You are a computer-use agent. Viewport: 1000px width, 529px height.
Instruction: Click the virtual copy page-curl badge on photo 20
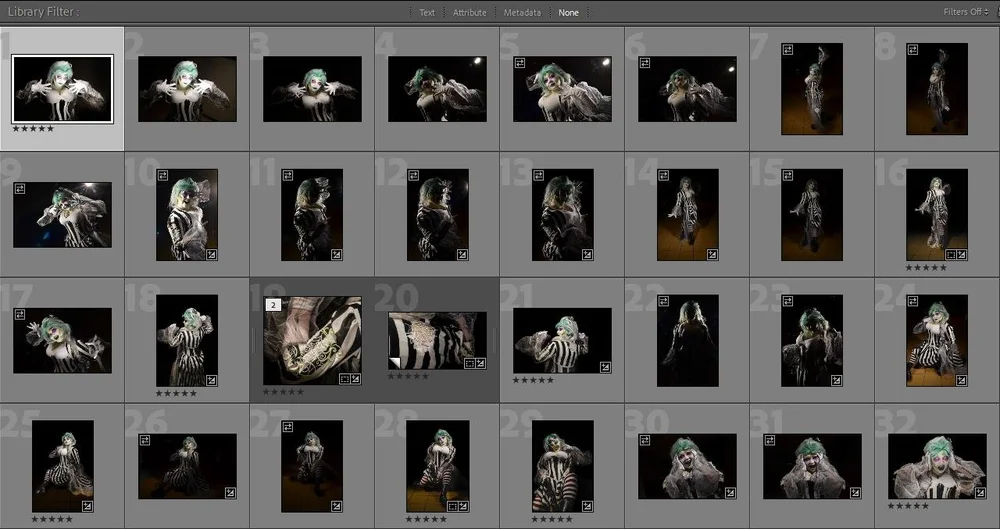click(x=394, y=364)
